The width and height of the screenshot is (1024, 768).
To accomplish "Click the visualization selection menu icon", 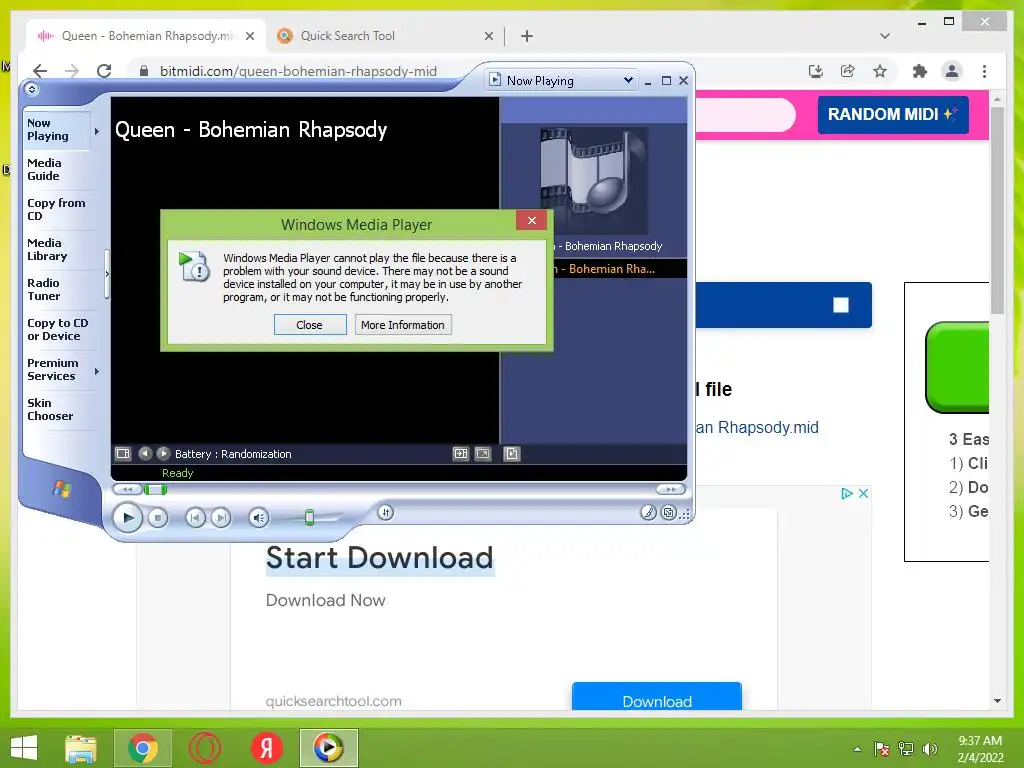I will click(x=123, y=453).
